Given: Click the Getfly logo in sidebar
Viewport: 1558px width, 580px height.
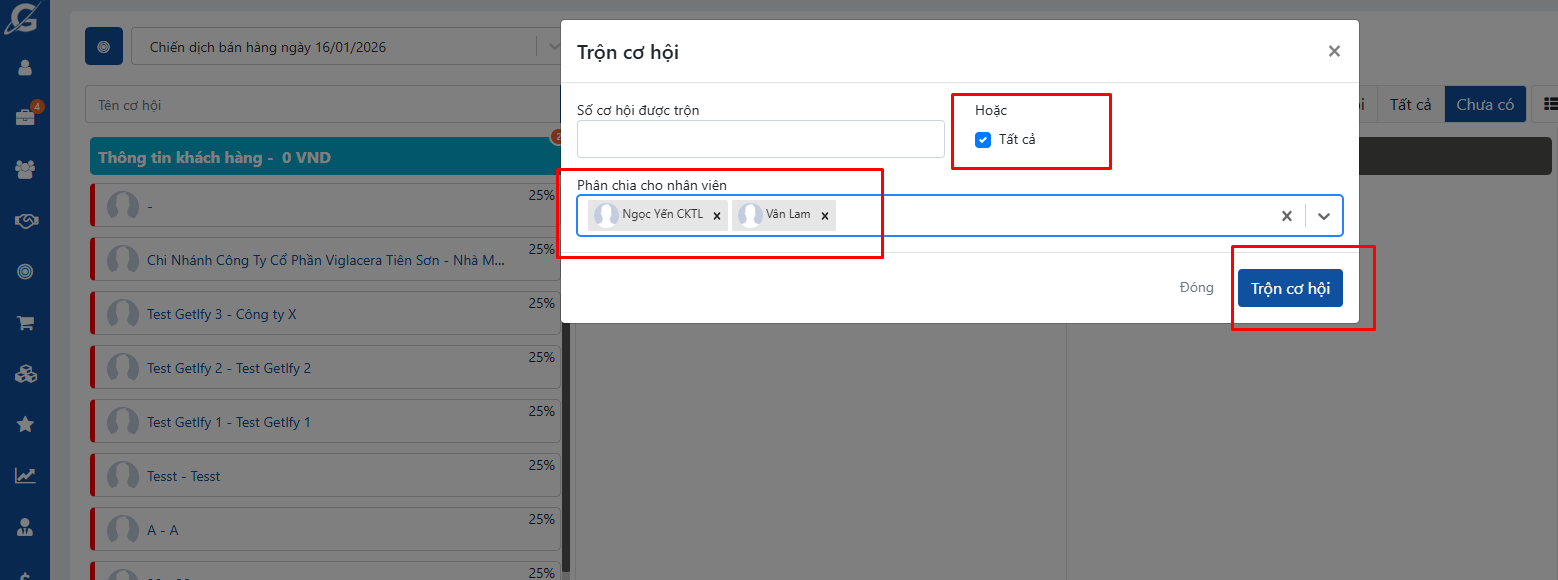Looking at the screenshot, I should point(24,17).
